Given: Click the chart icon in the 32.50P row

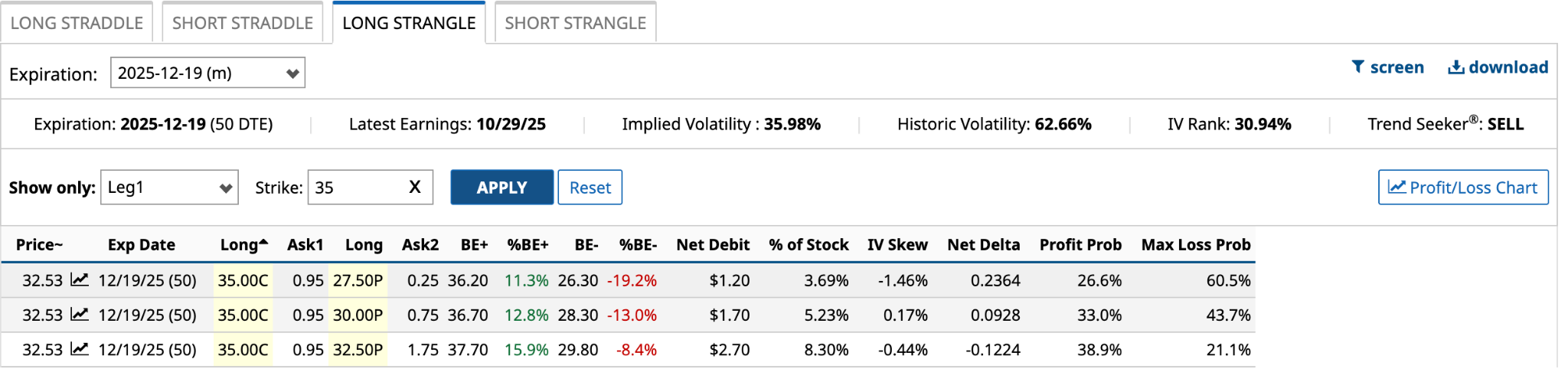Looking at the screenshot, I should coord(80,349).
